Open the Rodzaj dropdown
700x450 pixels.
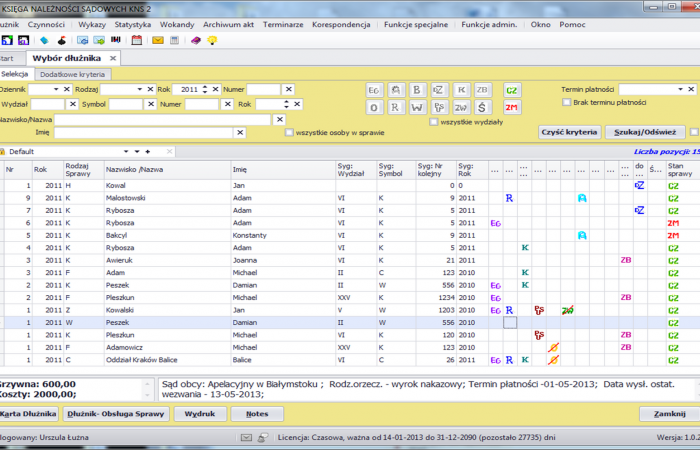click(139, 89)
